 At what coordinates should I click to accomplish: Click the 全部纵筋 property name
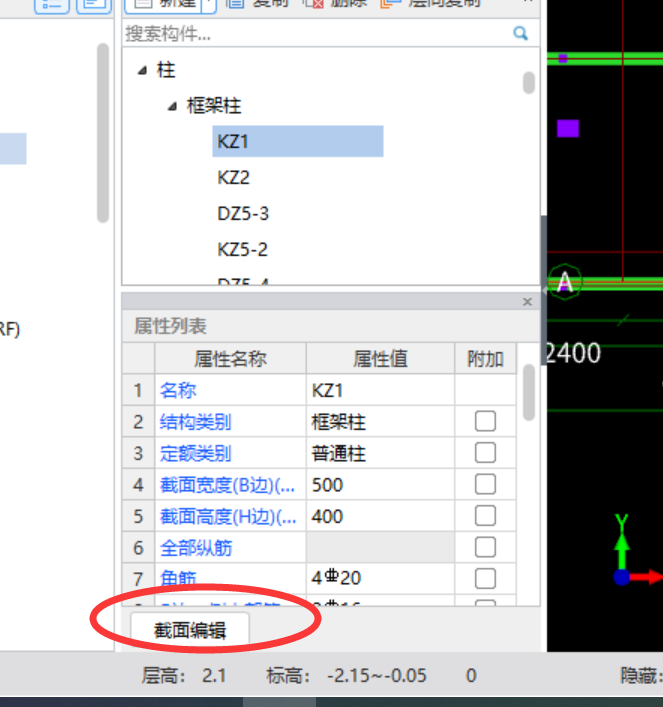[196, 548]
